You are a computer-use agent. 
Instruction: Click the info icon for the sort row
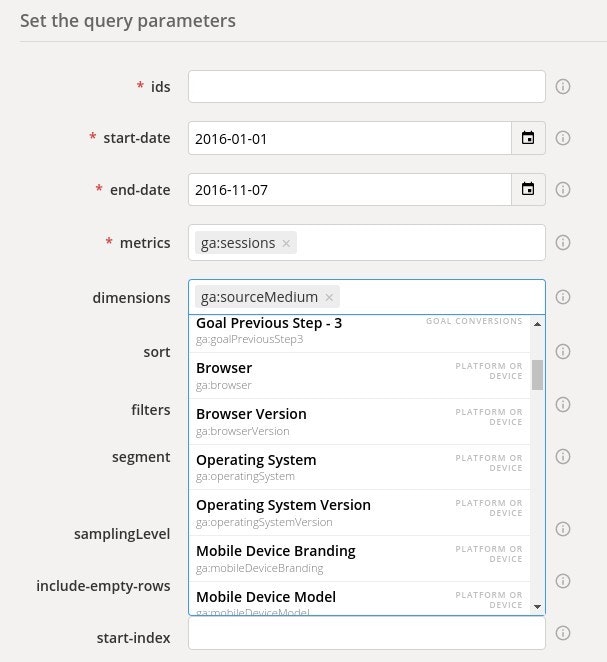click(x=562, y=352)
